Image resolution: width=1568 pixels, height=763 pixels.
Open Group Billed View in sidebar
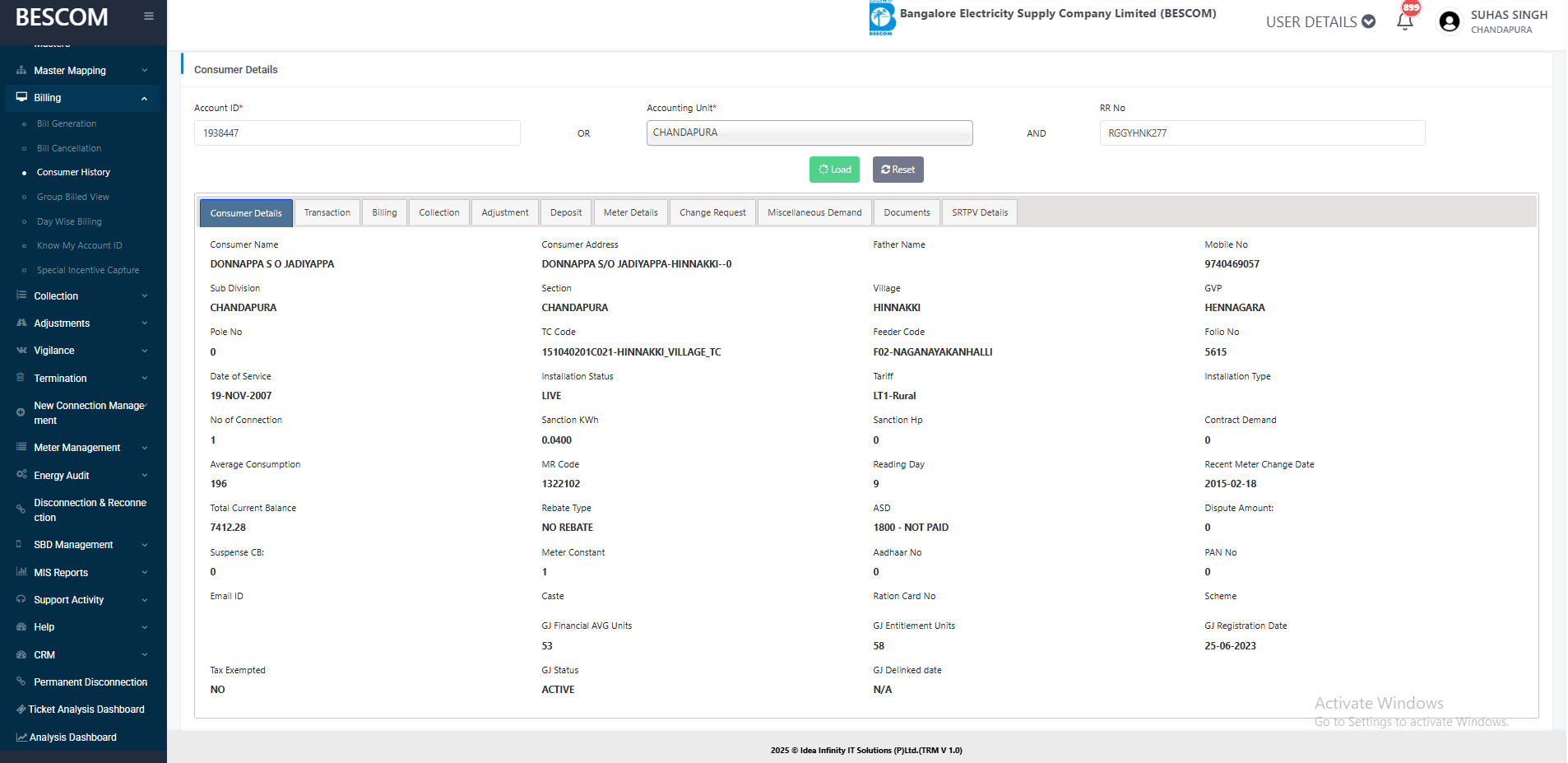[x=73, y=197]
